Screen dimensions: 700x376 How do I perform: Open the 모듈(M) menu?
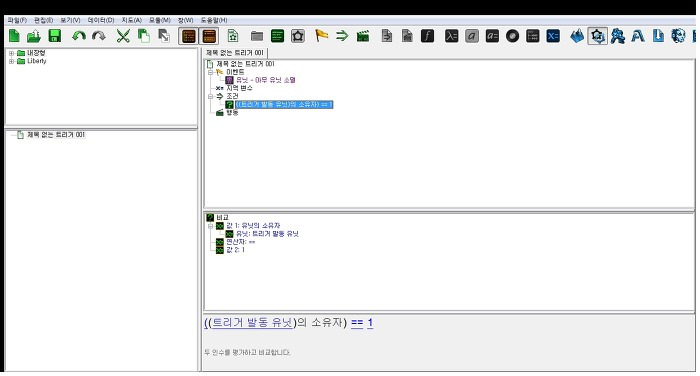tap(160, 20)
